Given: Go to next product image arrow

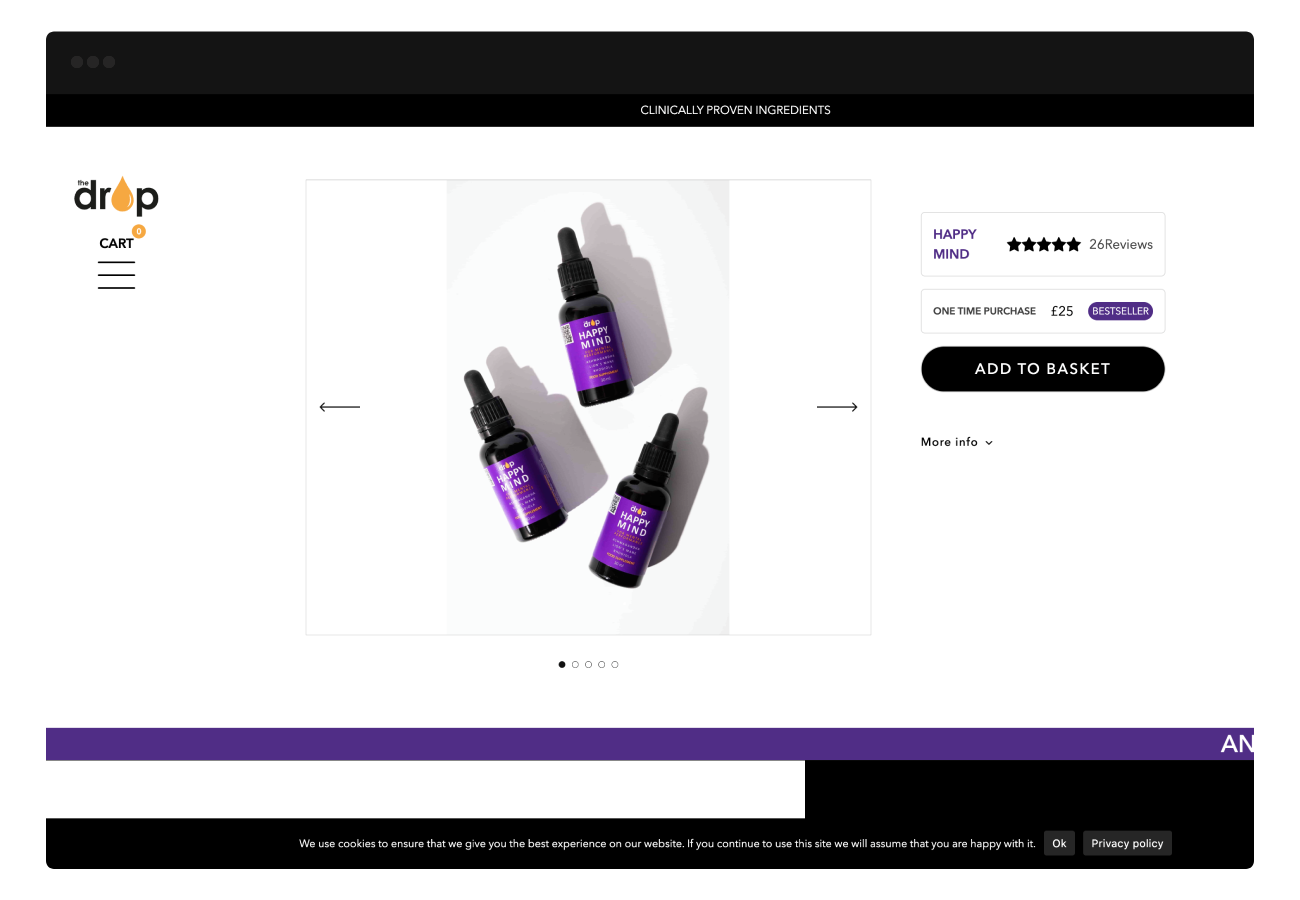Looking at the screenshot, I should pyautogui.click(x=837, y=407).
